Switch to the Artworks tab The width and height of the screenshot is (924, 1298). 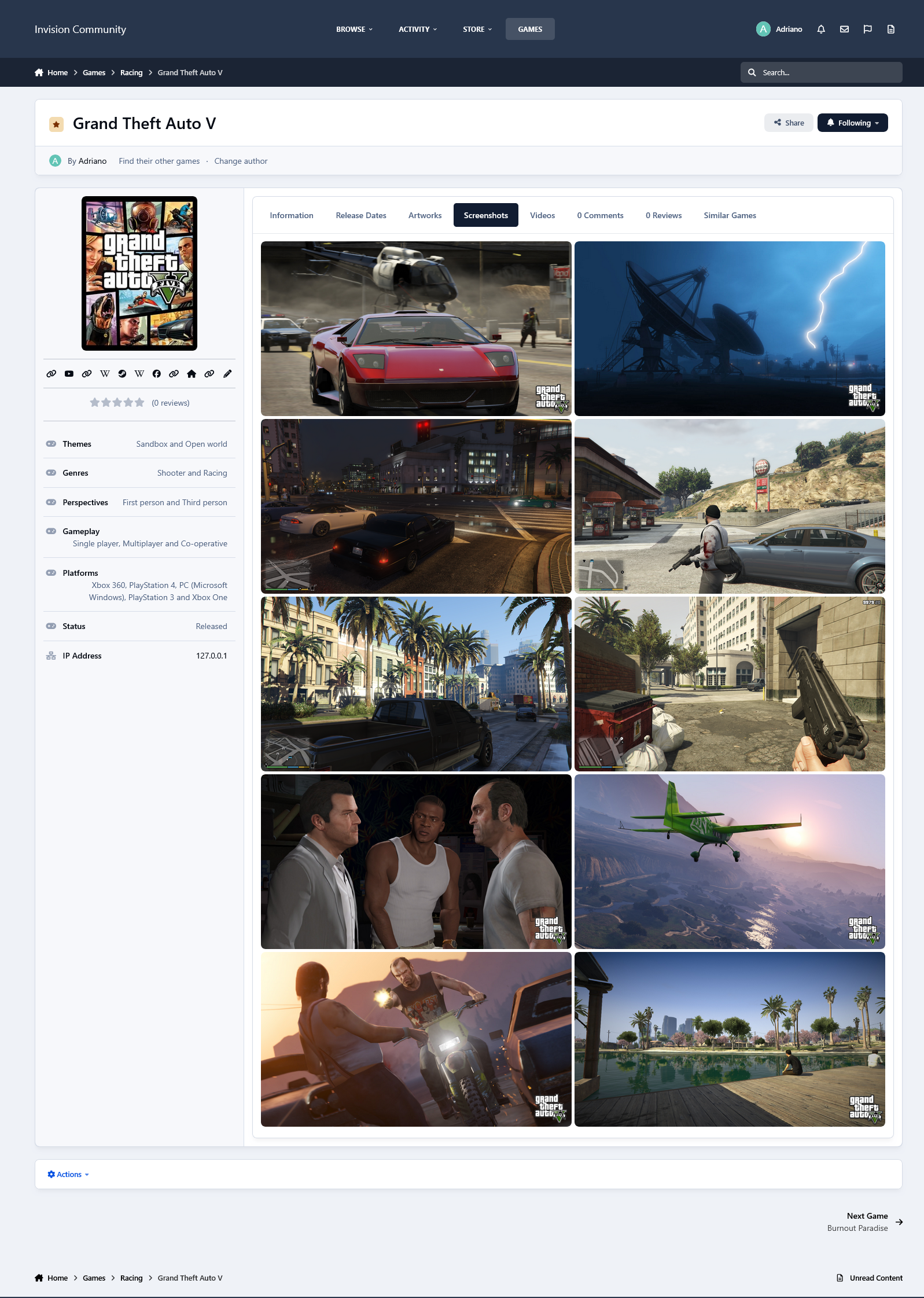tap(425, 215)
